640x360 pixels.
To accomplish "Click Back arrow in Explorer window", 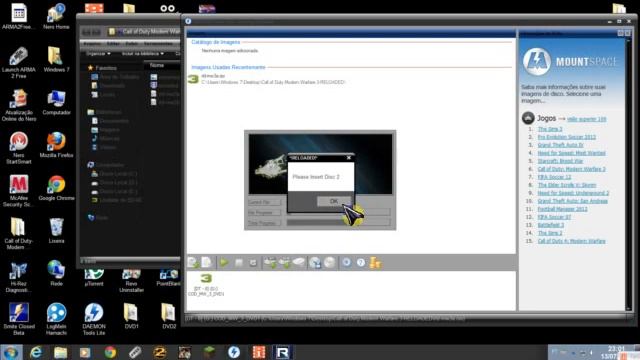I will 86,31.
